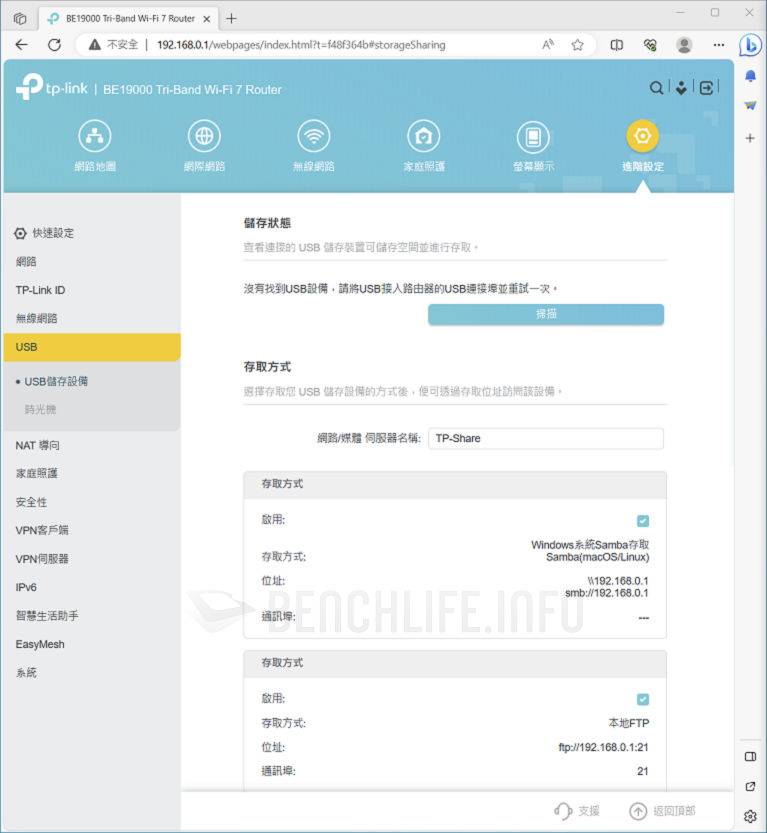Open NAT 導向 in sidebar
767x833 pixels.
(x=37, y=445)
